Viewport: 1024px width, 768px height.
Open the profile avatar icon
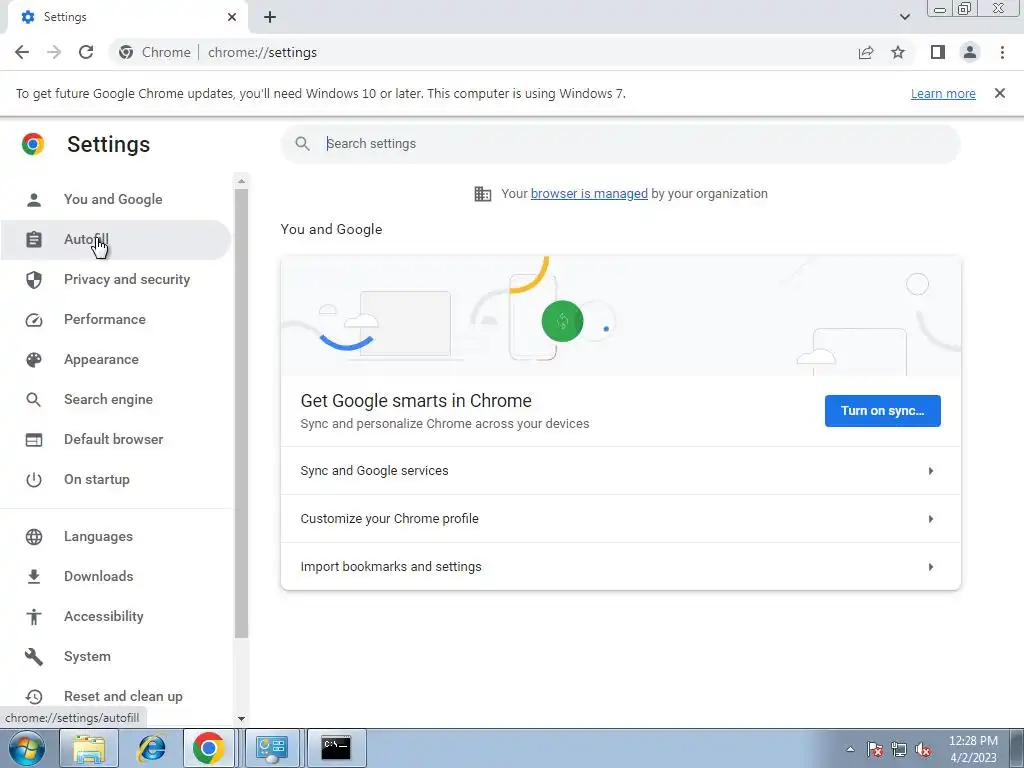click(970, 52)
